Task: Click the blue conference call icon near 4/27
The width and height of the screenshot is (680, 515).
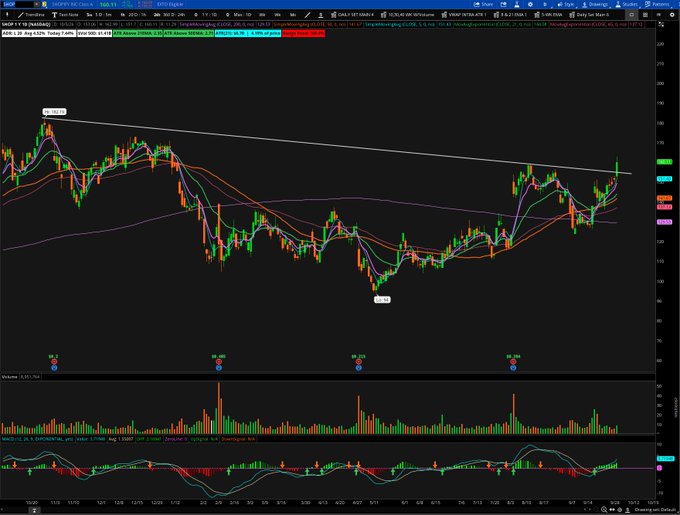Action: click(x=359, y=368)
